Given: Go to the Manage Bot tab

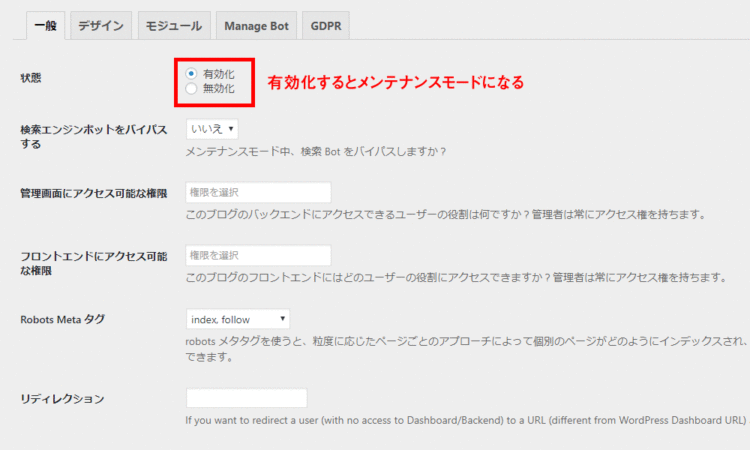Looking at the screenshot, I should (x=255, y=25).
